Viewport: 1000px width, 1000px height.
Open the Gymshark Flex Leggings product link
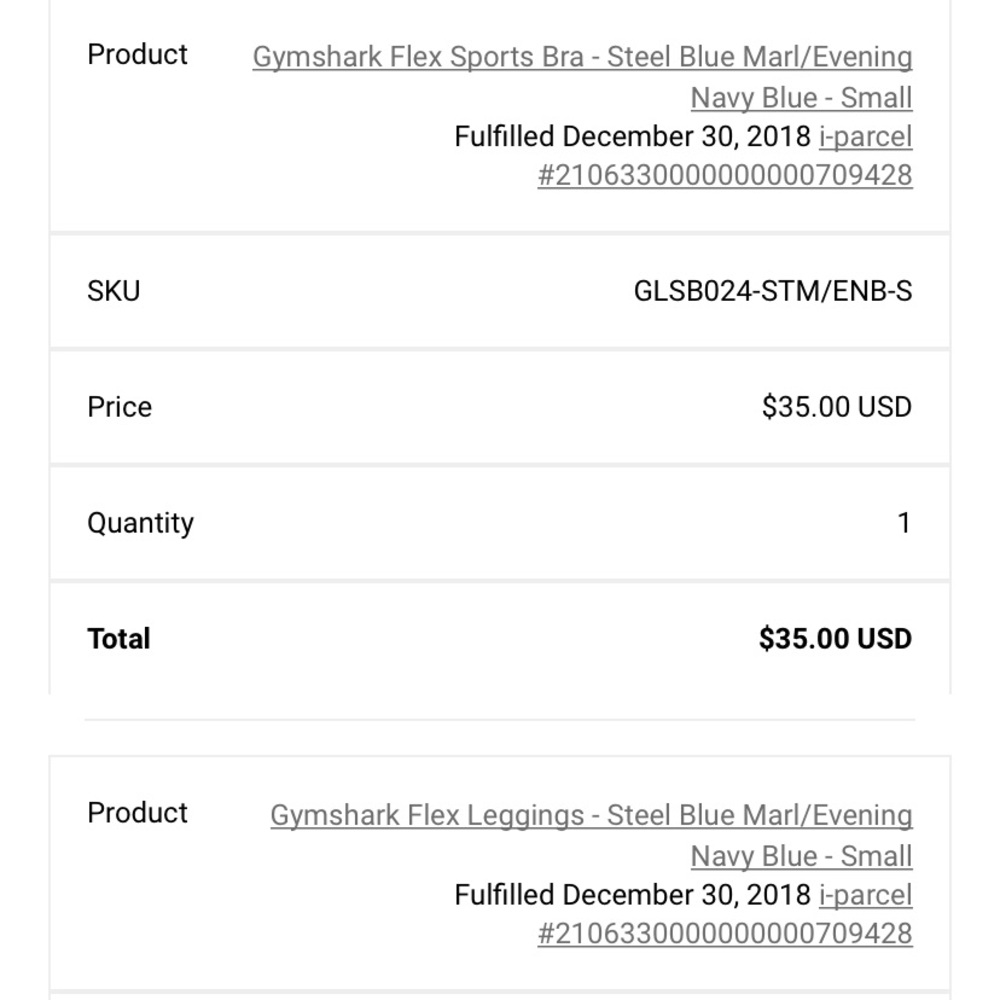pyautogui.click(x=591, y=816)
